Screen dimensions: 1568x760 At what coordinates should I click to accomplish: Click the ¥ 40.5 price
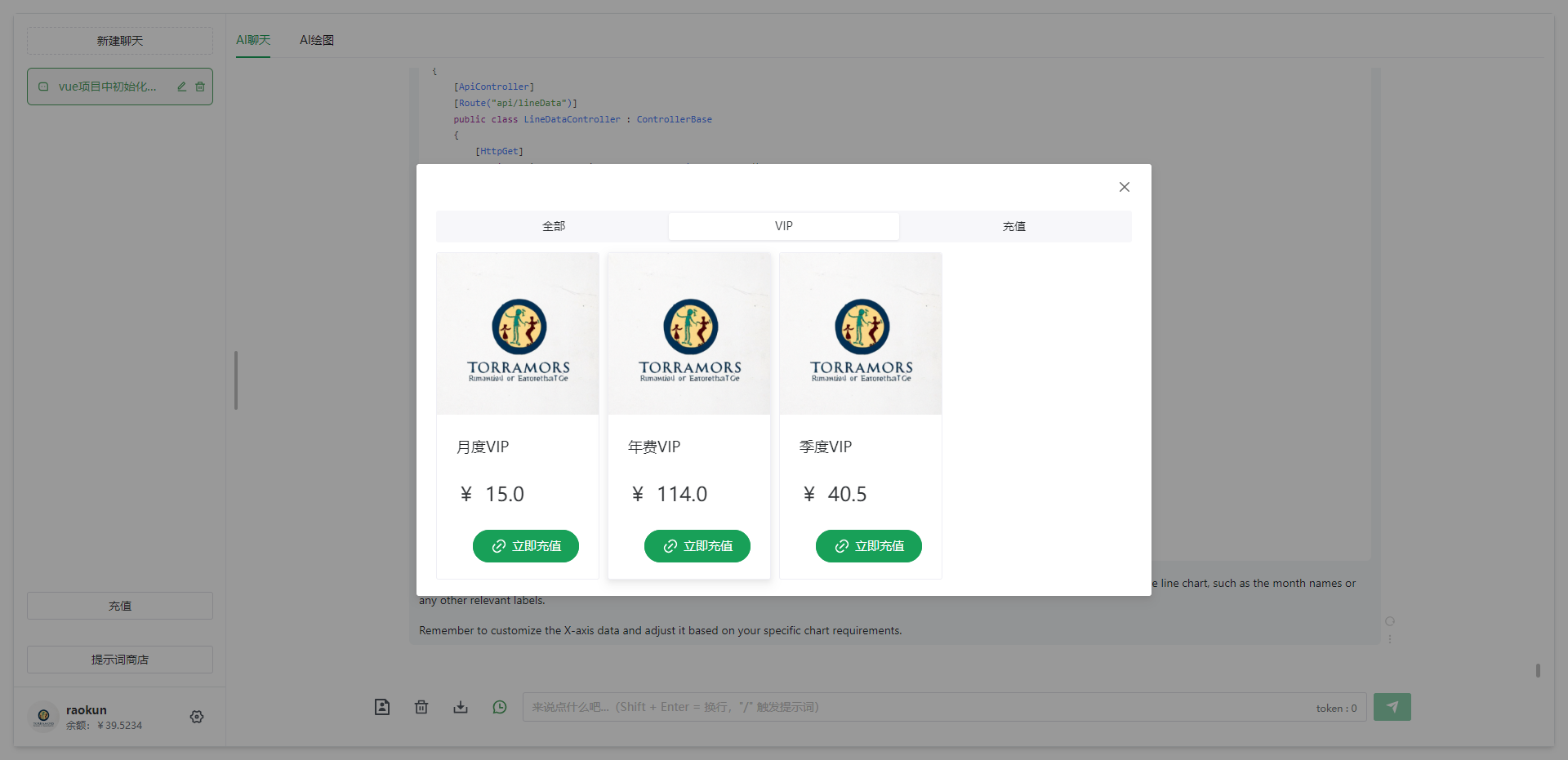pyautogui.click(x=835, y=494)
